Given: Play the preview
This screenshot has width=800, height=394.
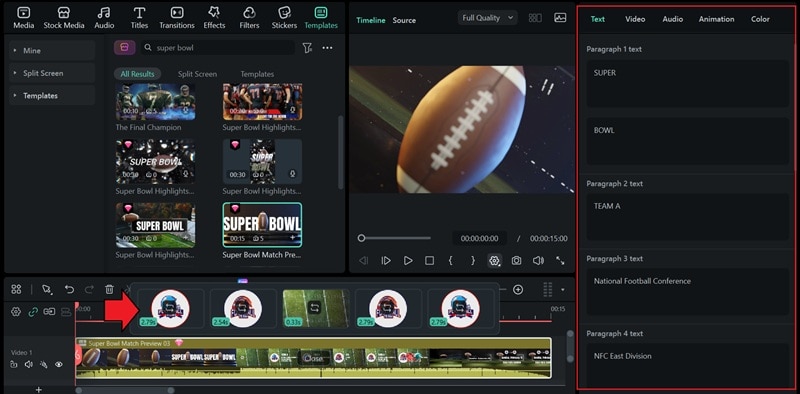Looking at the screenshot, I should pos(408,261).
